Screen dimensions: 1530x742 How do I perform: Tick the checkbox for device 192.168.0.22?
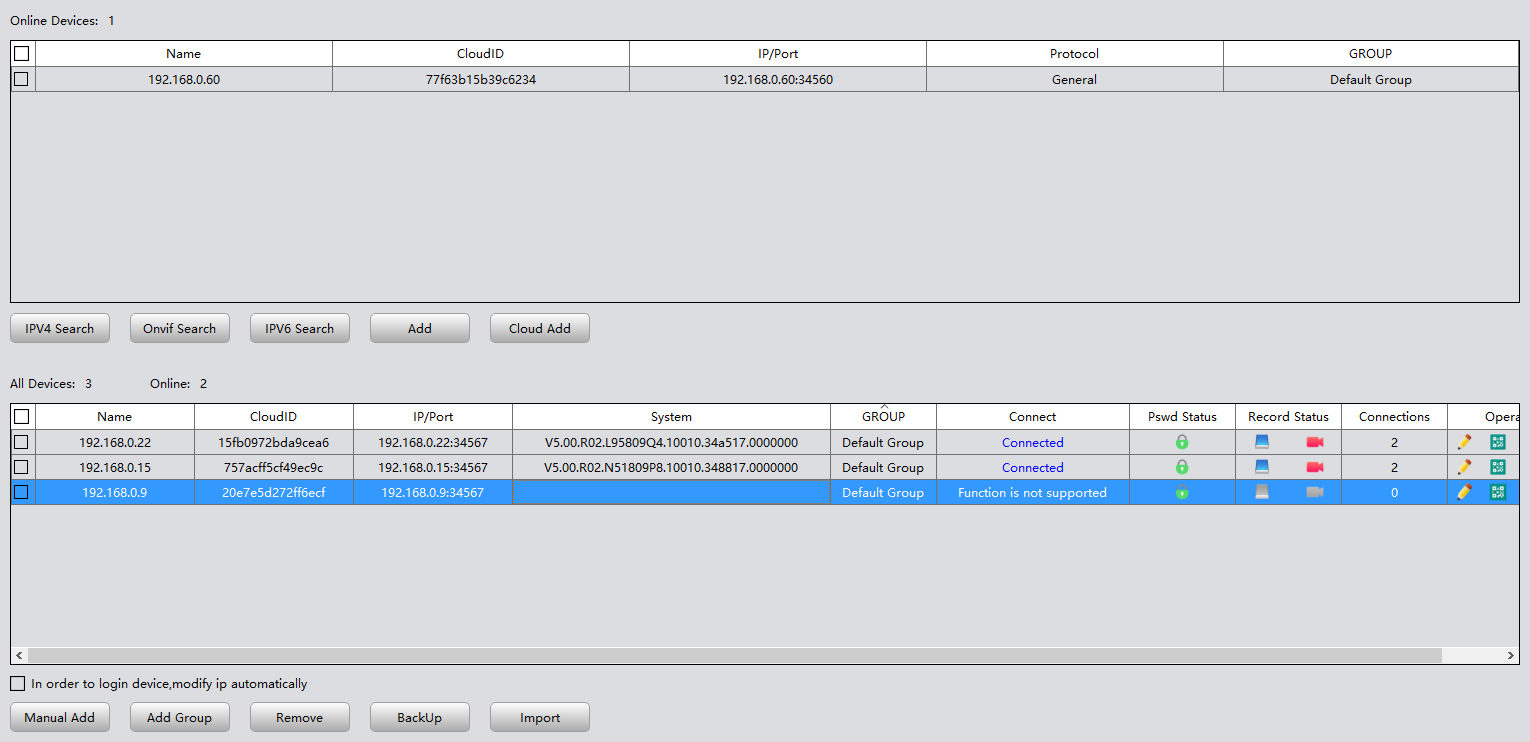(x=21, y=442)
